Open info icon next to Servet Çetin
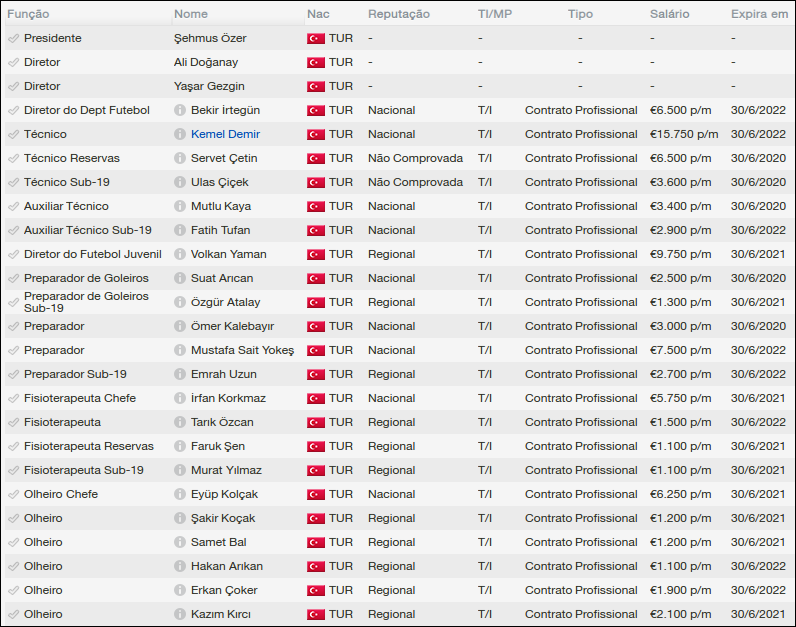Screen dimensions: 796x627 (180, 158)
